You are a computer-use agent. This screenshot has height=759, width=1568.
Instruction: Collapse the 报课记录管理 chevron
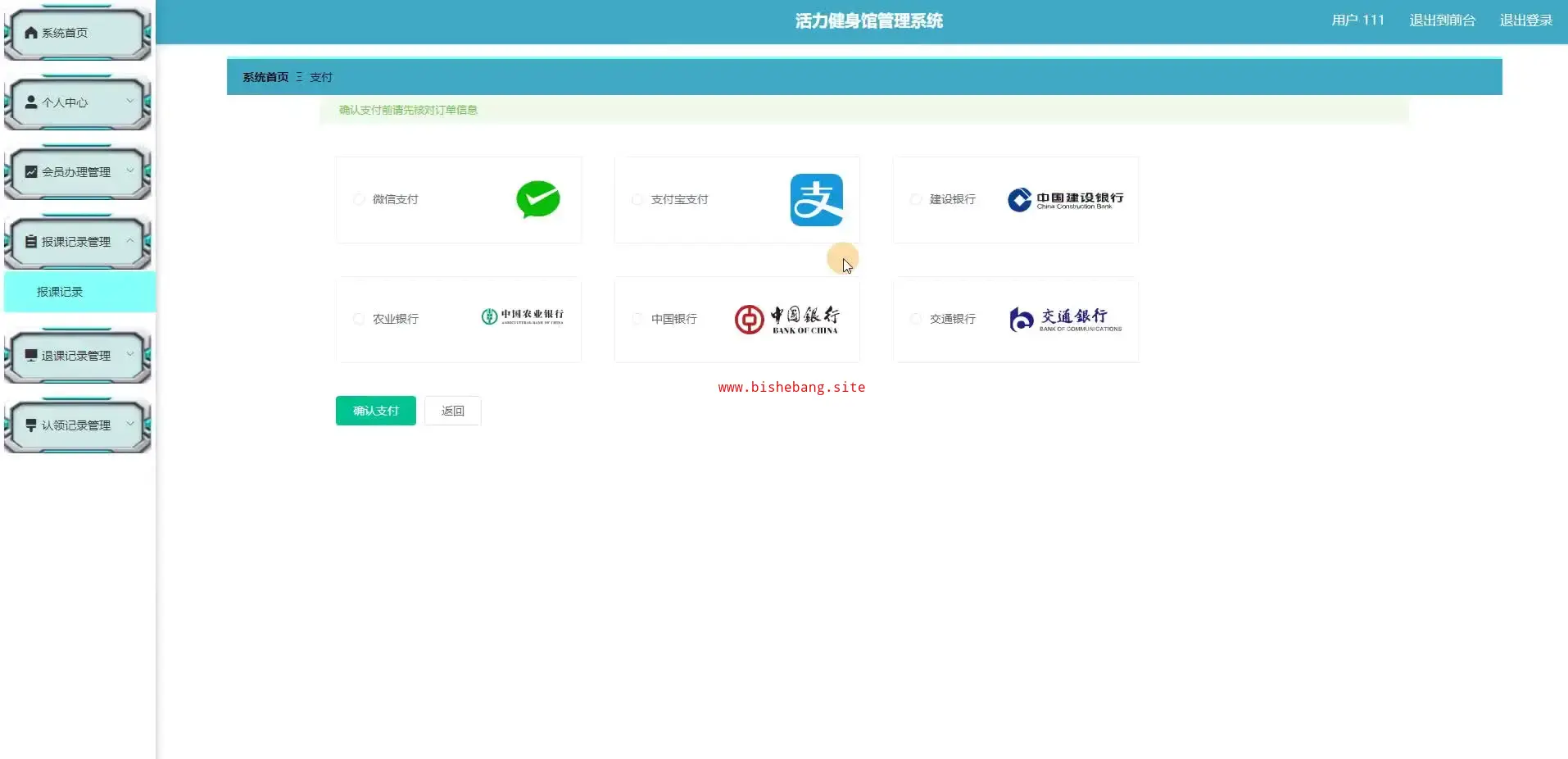(x=129, y=240)
